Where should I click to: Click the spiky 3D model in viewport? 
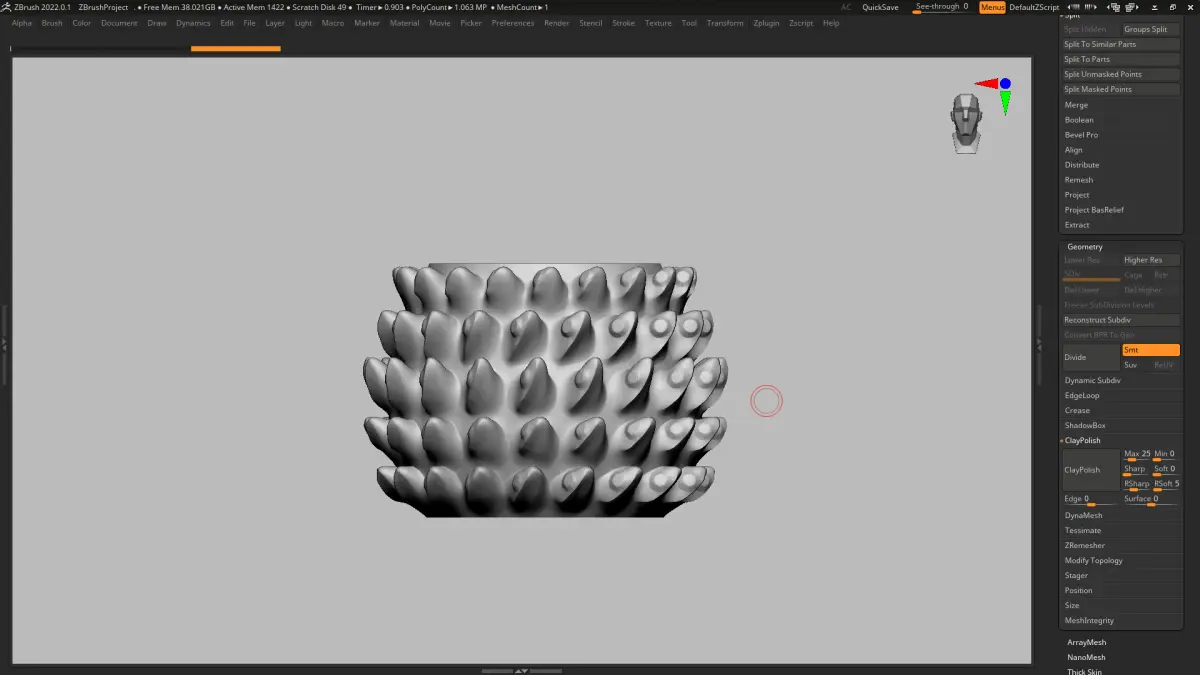(x=546, y=390)
